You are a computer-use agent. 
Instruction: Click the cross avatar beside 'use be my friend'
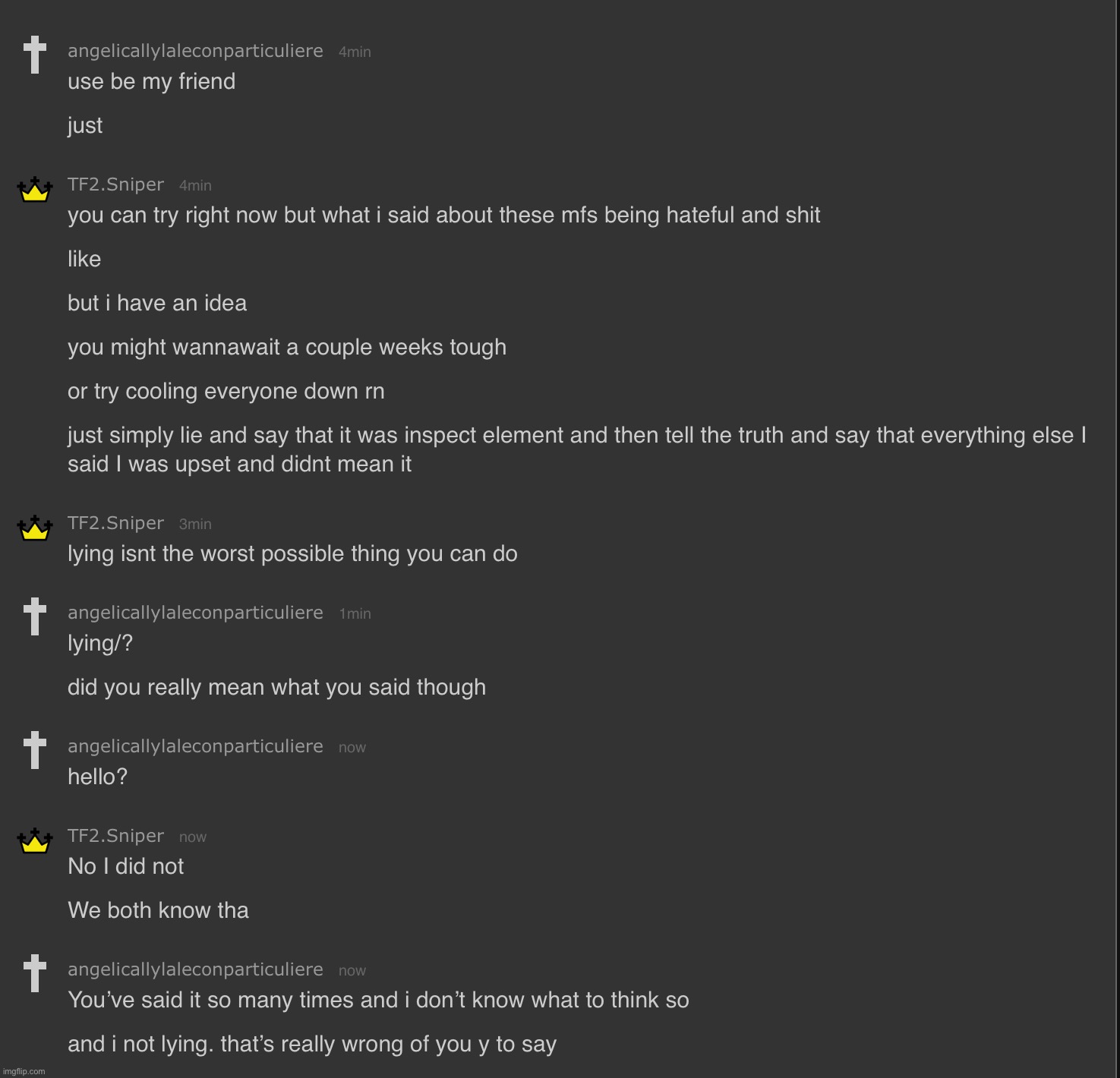click(x=34, y=55)
